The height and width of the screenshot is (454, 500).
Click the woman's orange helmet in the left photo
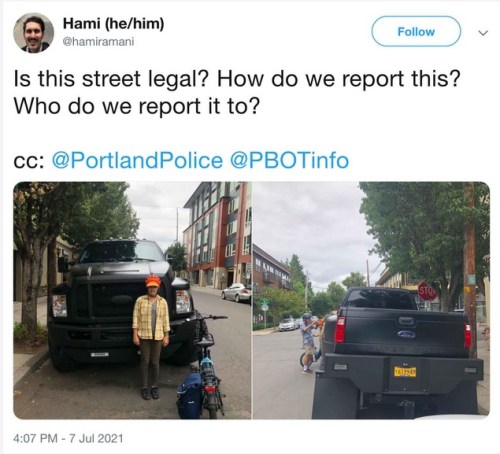153,281
